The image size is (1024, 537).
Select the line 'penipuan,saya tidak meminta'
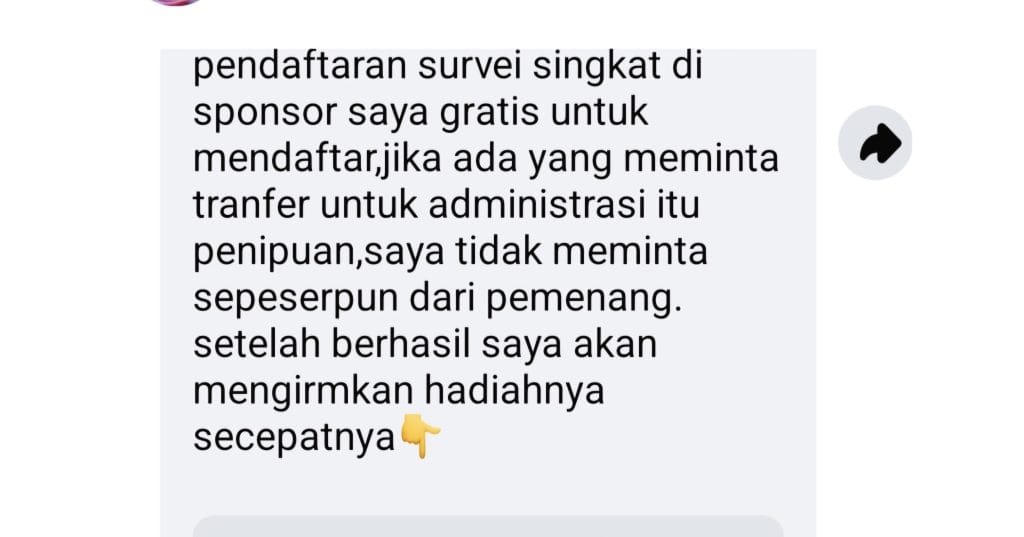pos(450,252)
